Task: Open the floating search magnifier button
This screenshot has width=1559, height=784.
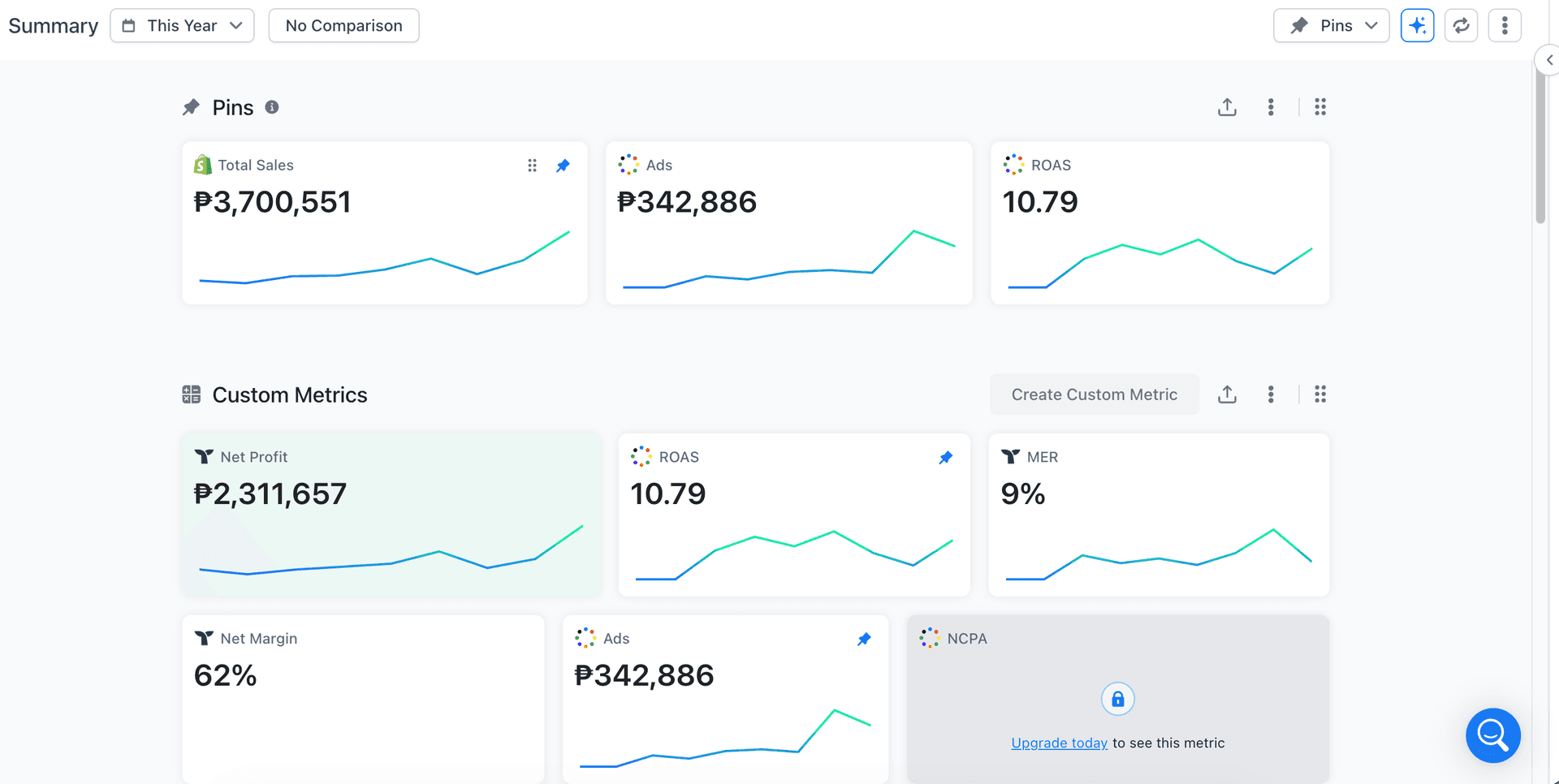Action: tap(1493, 735)
